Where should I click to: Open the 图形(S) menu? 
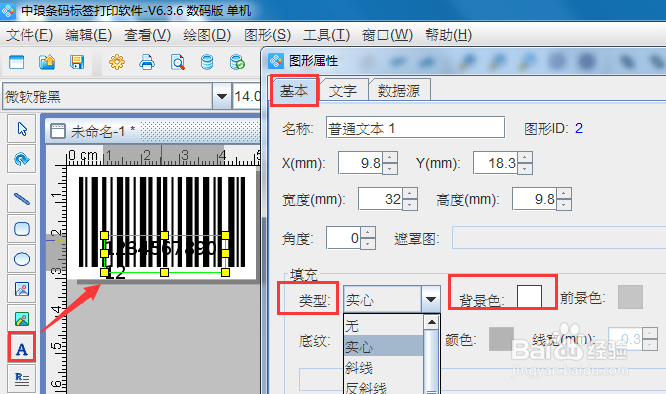point(268,35)
